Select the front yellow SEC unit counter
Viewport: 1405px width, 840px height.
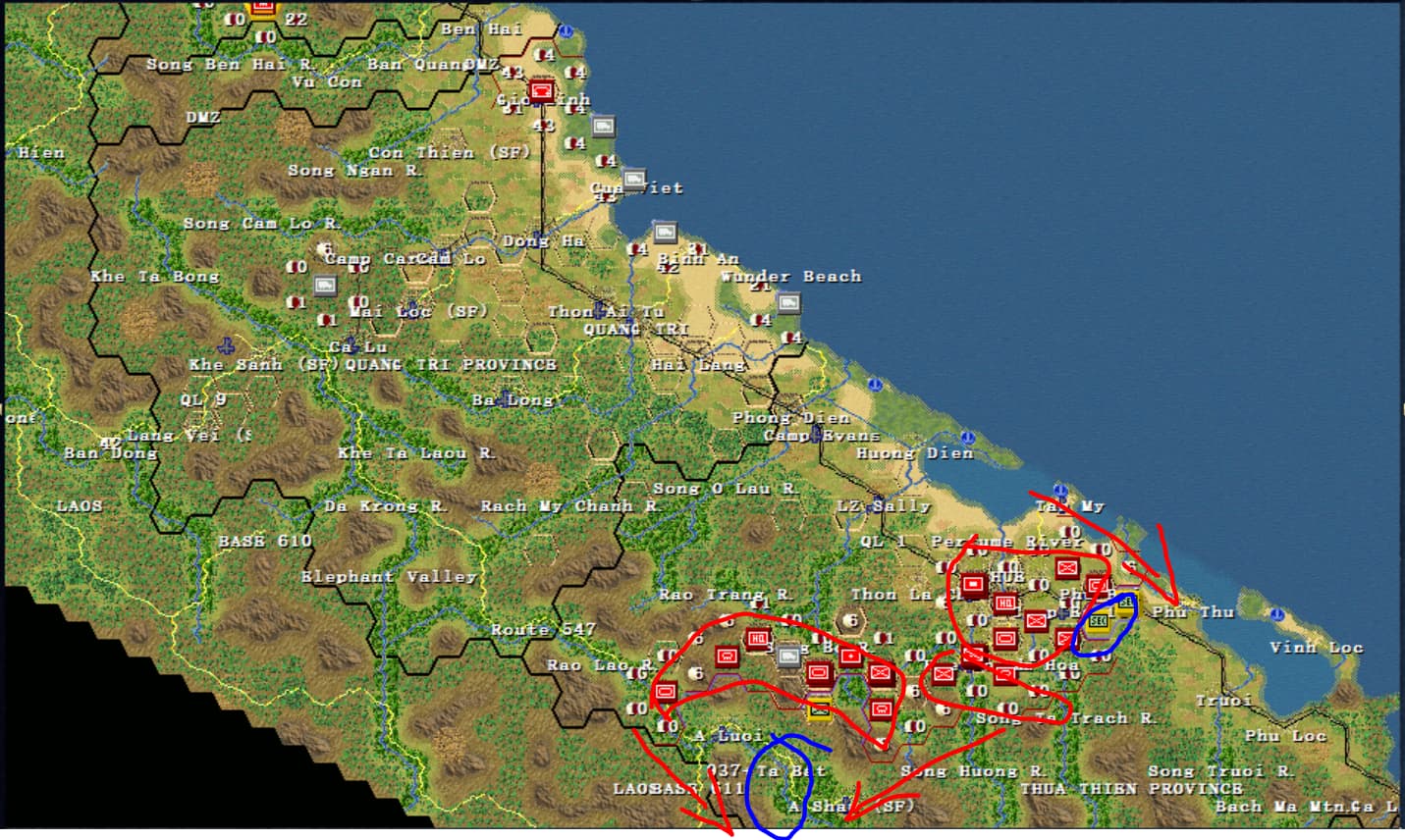pos(1099,620)
